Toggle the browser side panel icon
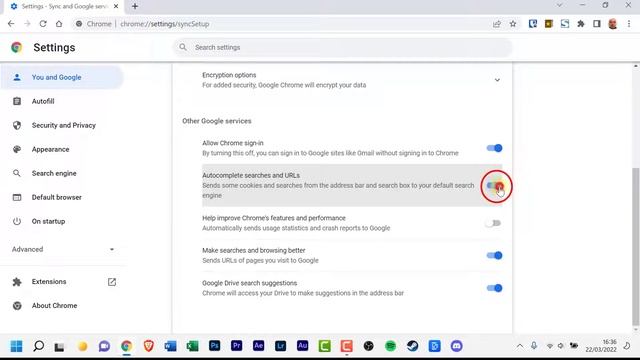The image size is (640, 360). click(597, 24)
